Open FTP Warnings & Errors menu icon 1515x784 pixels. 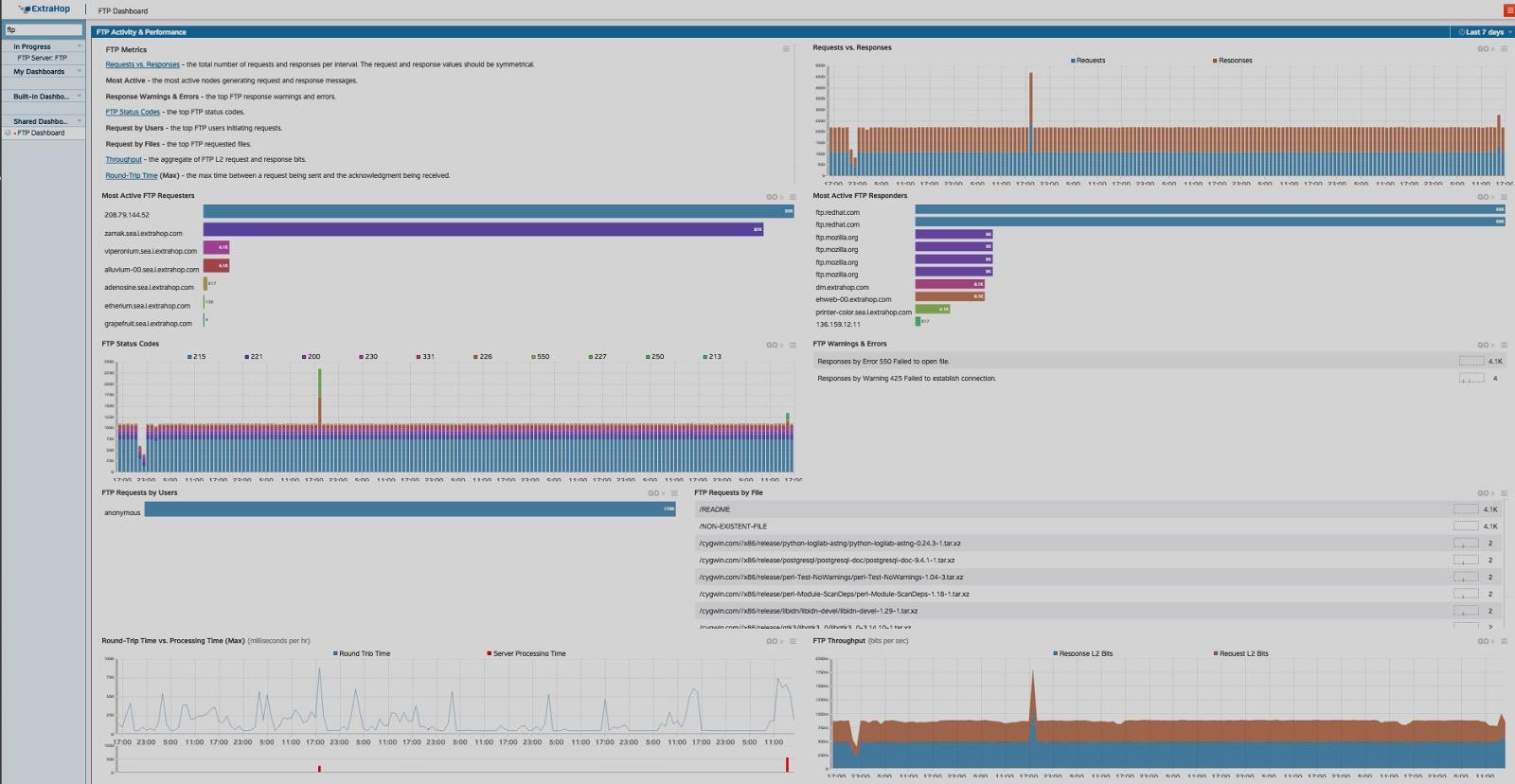click(x=1504, y=345)
